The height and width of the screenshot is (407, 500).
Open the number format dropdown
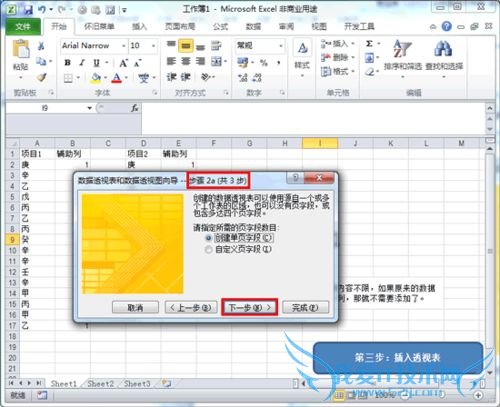tap(281, 46)
